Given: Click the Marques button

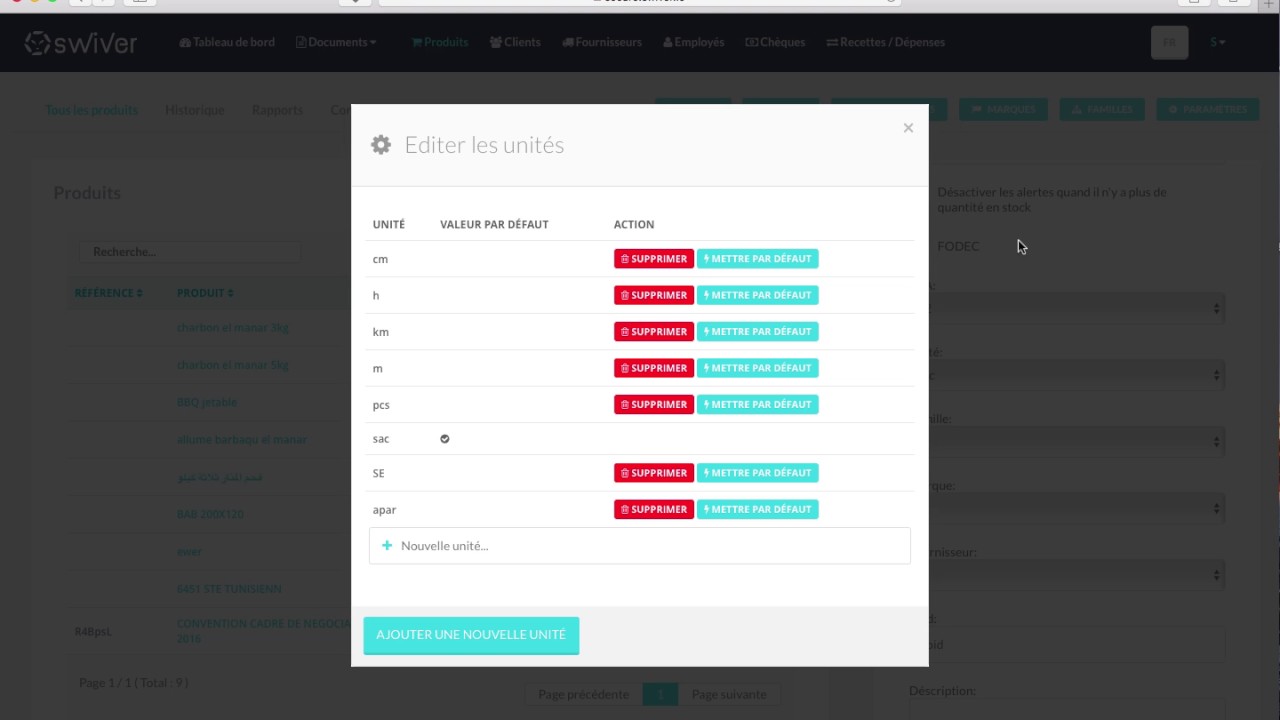Looking at the screenshot, I should coord(1004,110).
